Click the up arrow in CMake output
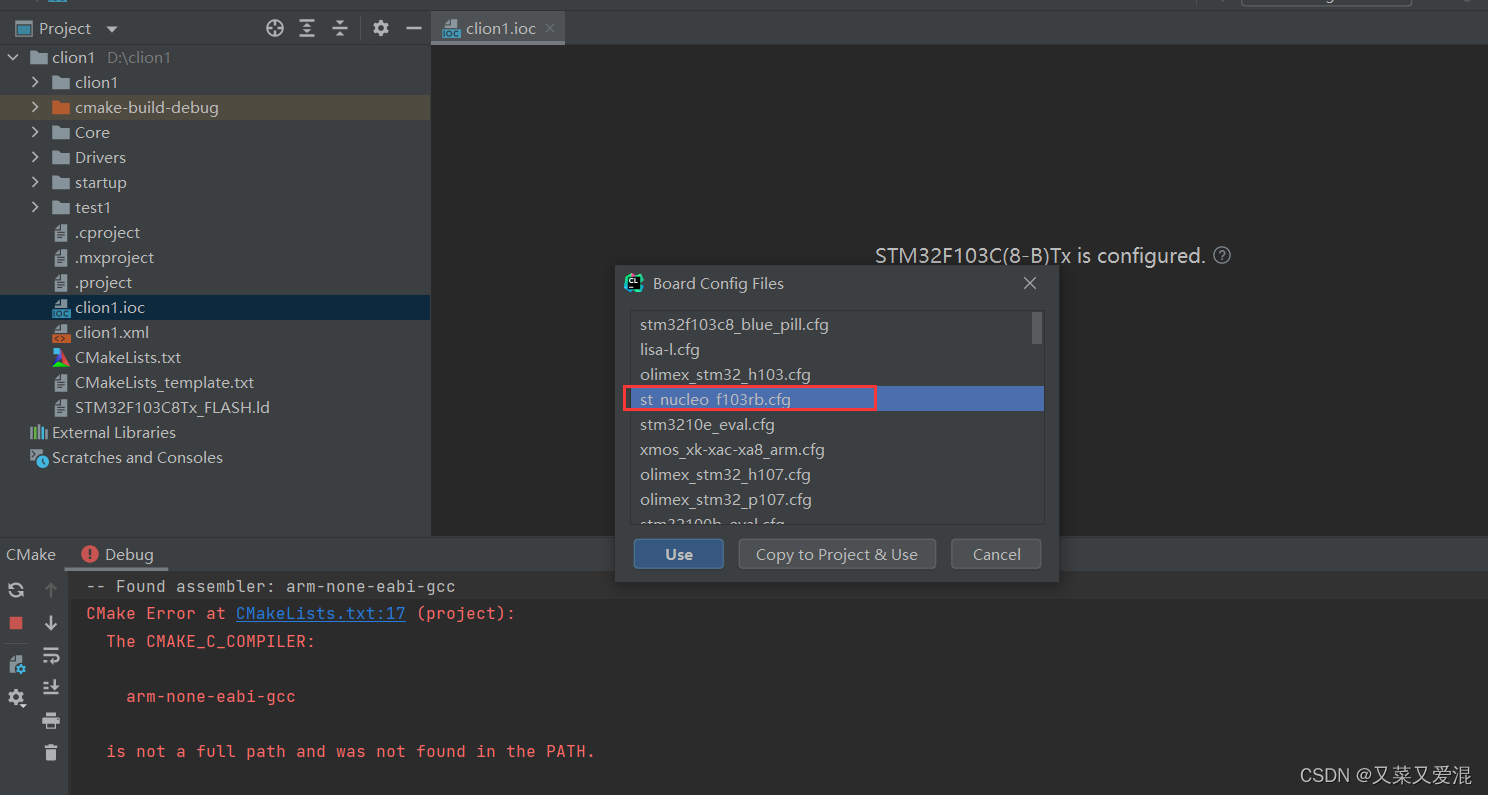1488x795 pixels. tap(51, 590)
